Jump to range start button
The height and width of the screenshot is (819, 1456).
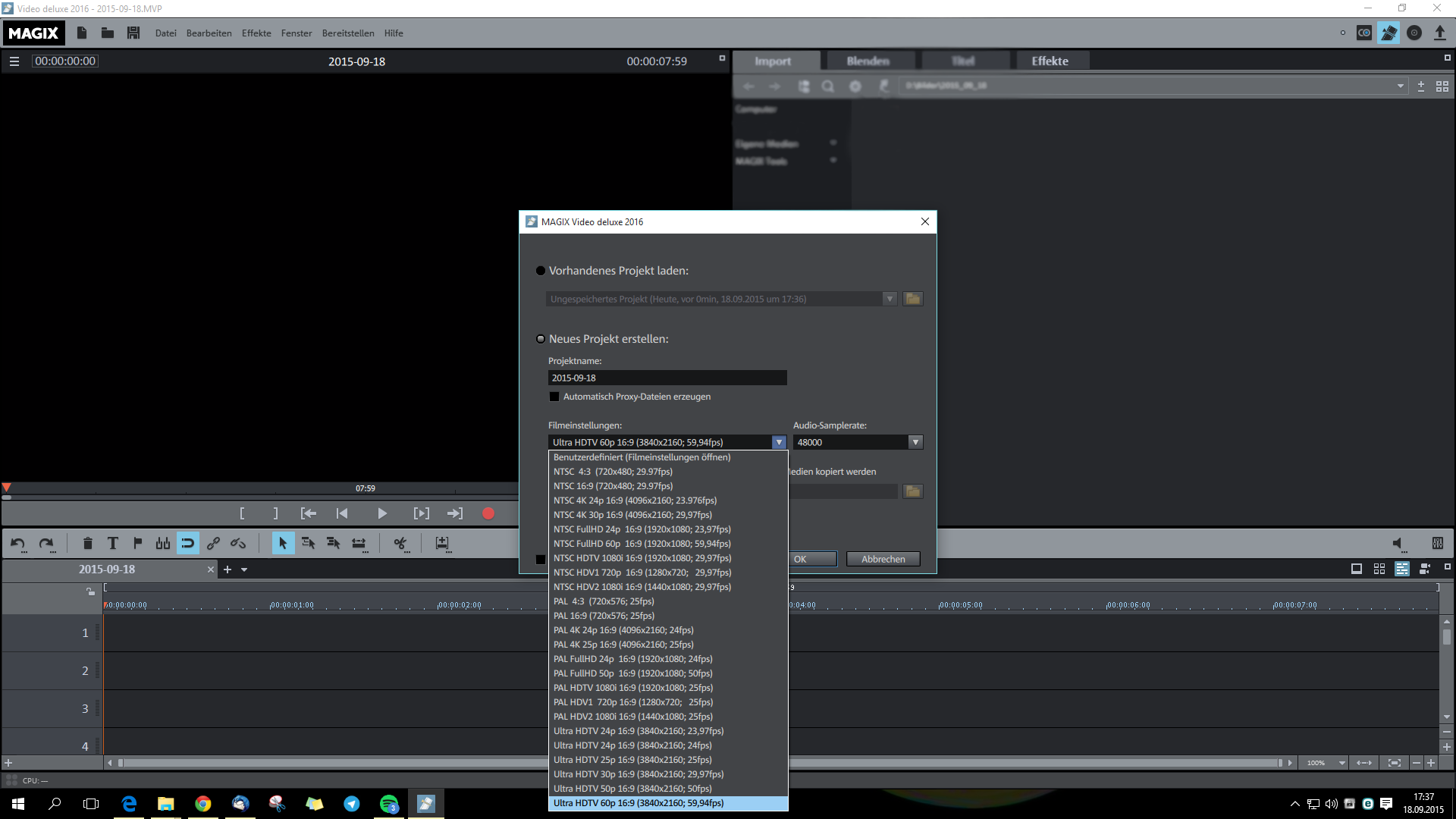309,513
